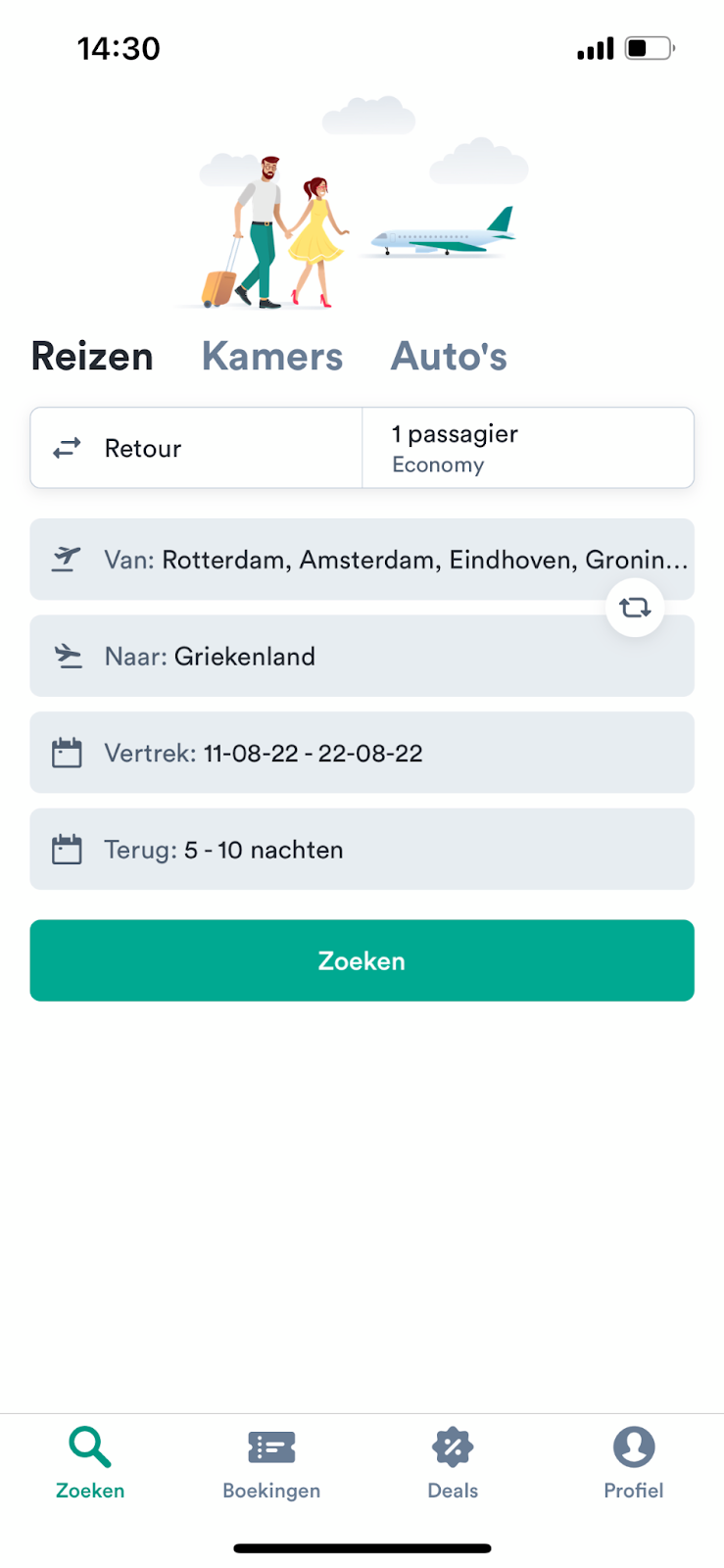This screenshot has height=1568, width=724.
Task: Tap the Terug calendar icon
Action: (x=67, y=849)
